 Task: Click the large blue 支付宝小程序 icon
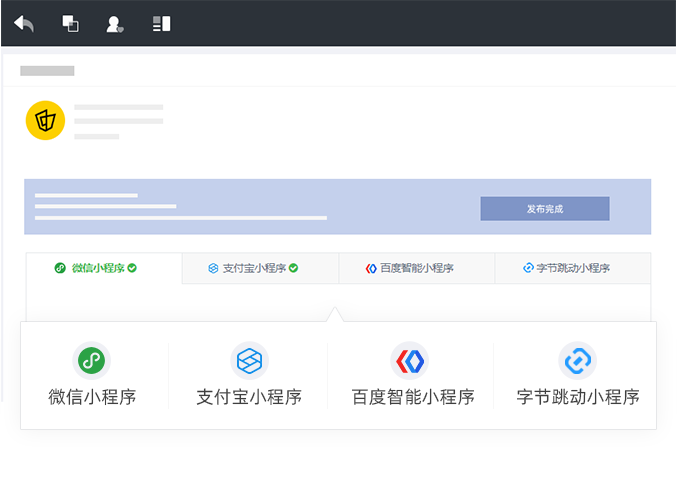pos(249,359)
